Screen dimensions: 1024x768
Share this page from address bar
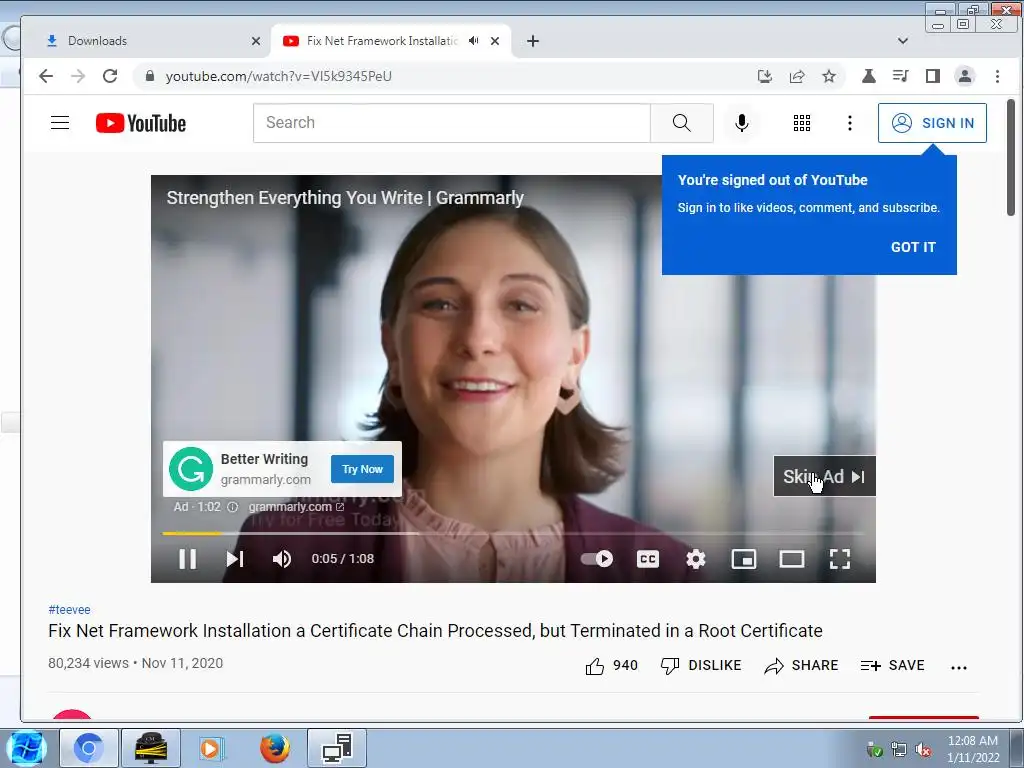(797, 76)
